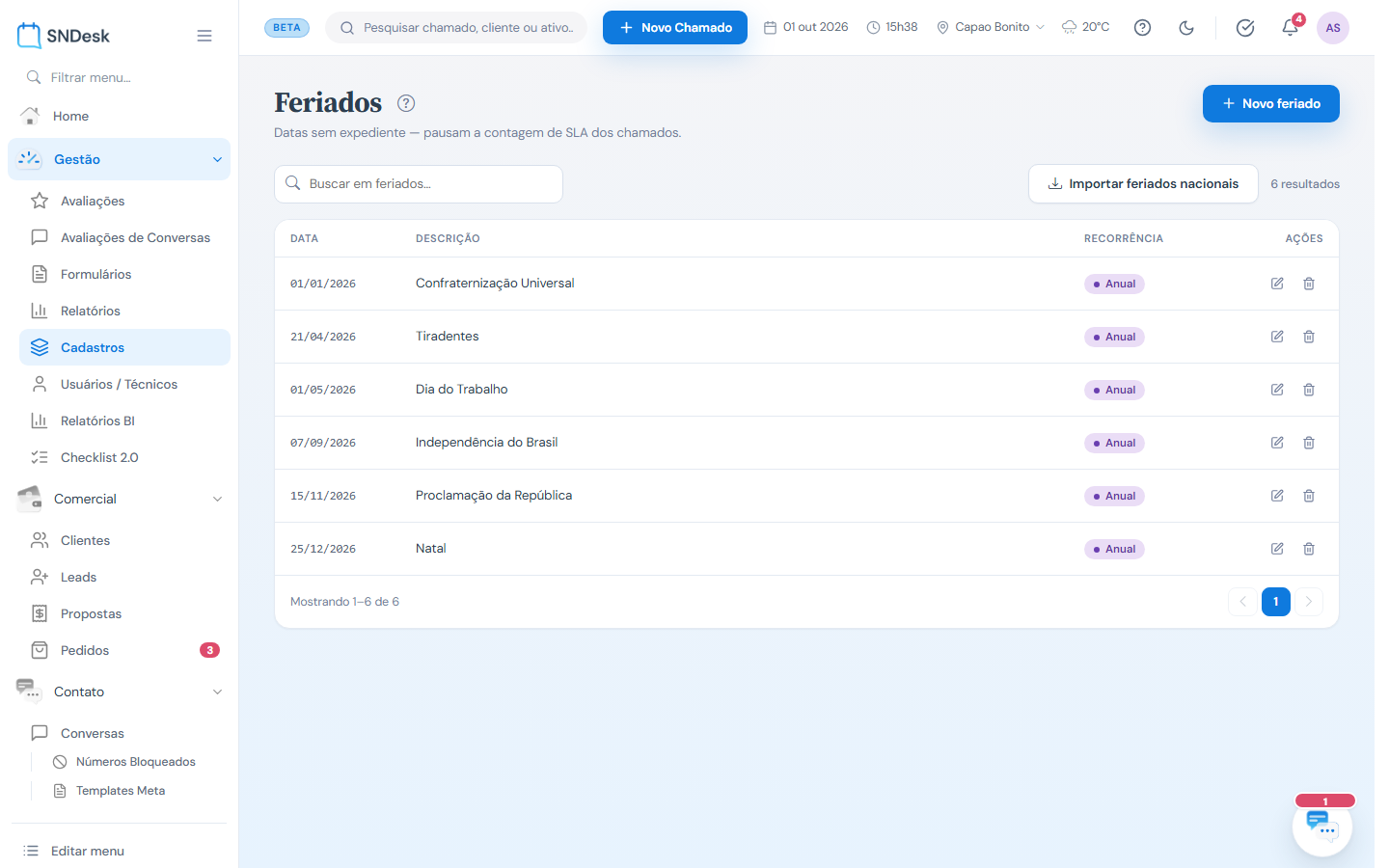This screenshot has width=1389, height=868.
Task: Collapse the sidebar with hamburger icon
Action: 204,36
